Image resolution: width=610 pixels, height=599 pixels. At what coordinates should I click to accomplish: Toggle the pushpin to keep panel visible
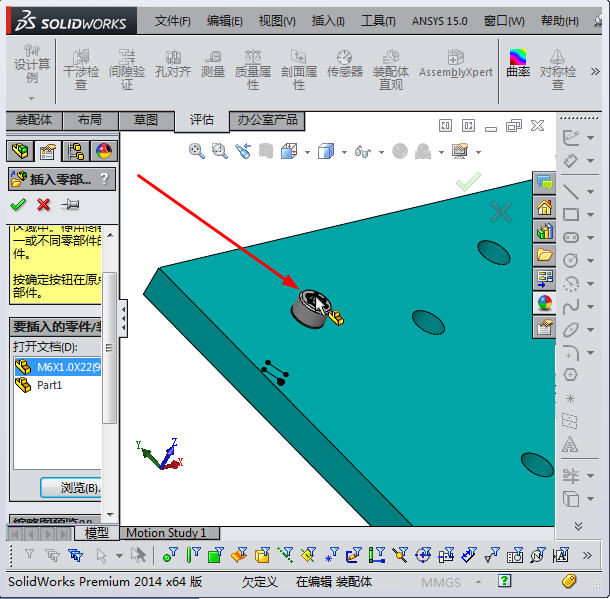click(x=69, y=205)
